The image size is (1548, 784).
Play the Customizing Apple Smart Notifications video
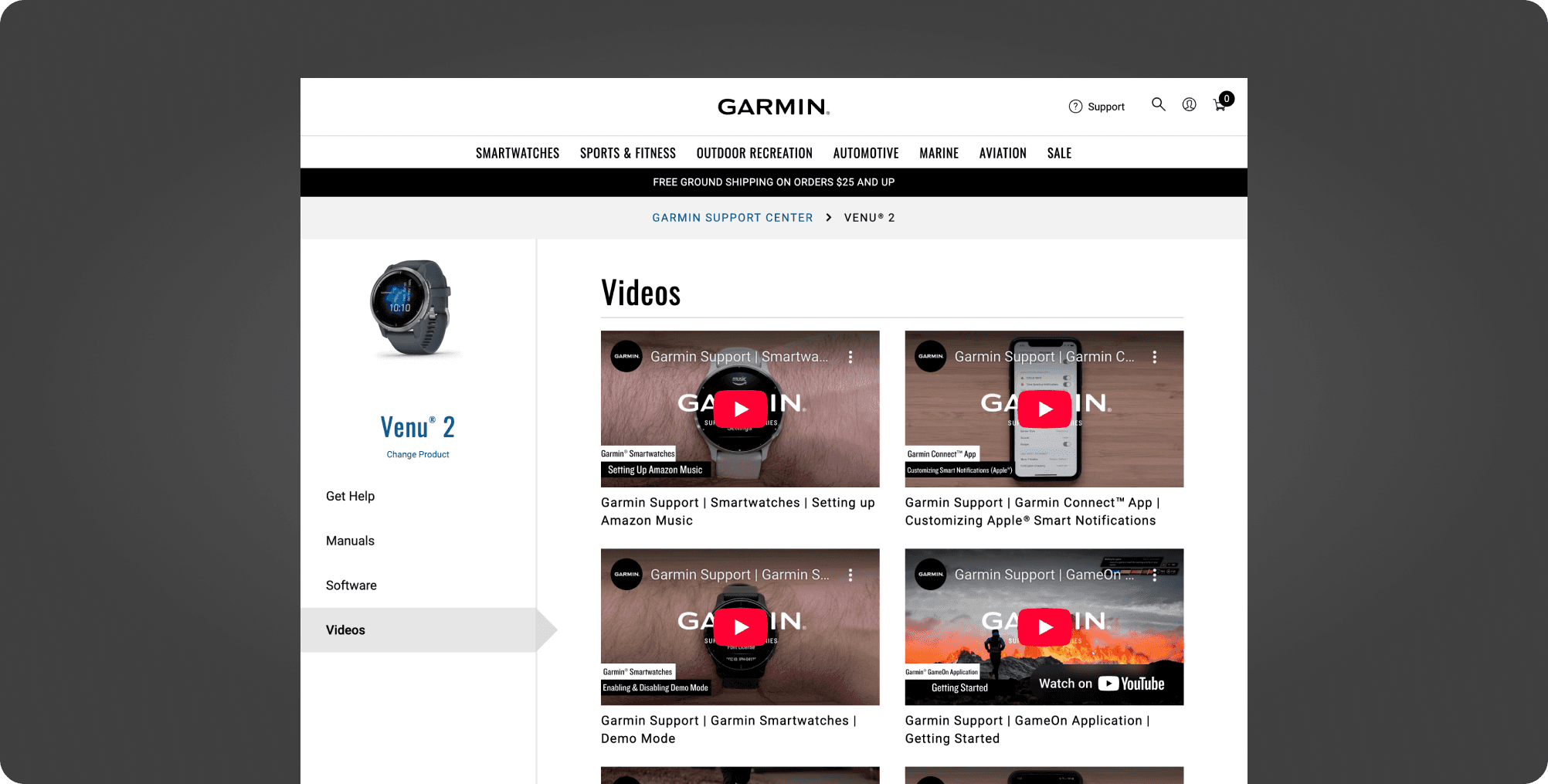[1044, 409]
